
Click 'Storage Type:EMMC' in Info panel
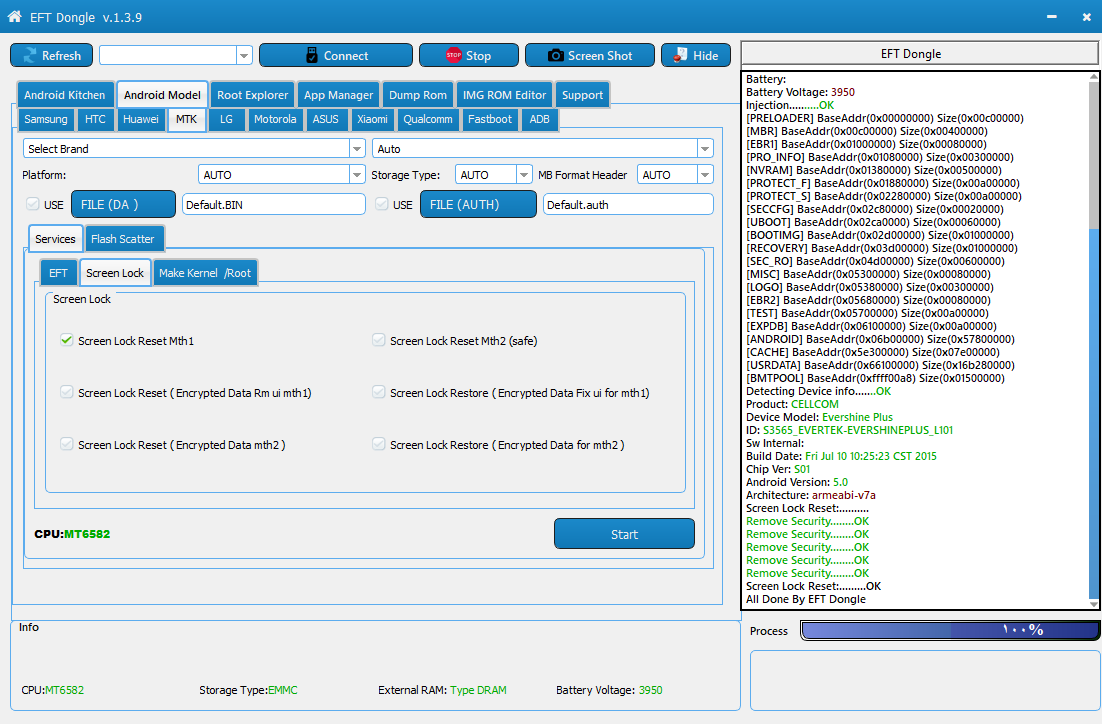(x=248, y=690)
